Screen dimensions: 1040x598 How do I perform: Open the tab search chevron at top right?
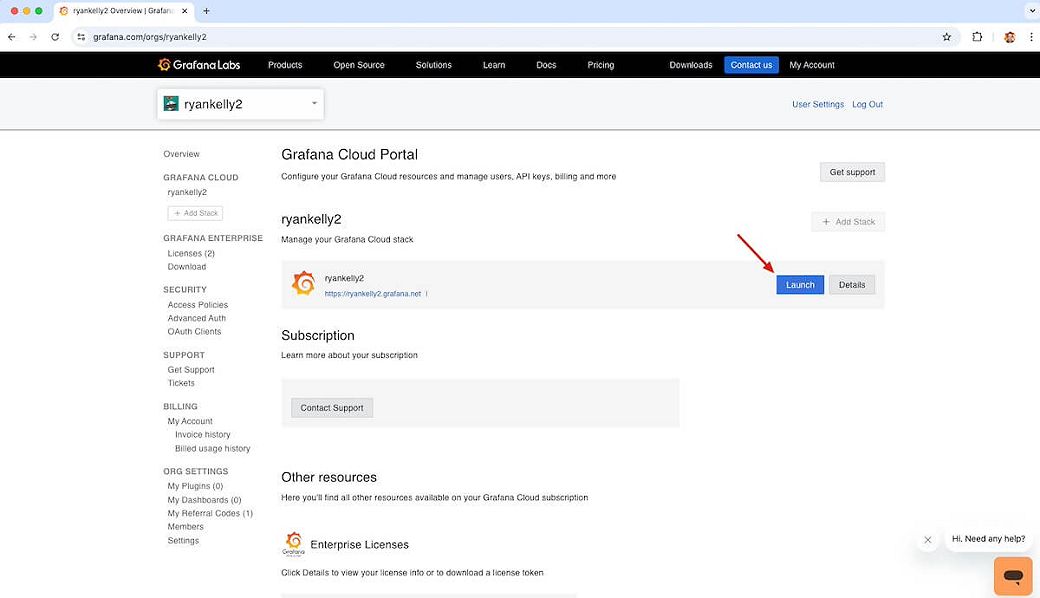1031,11
